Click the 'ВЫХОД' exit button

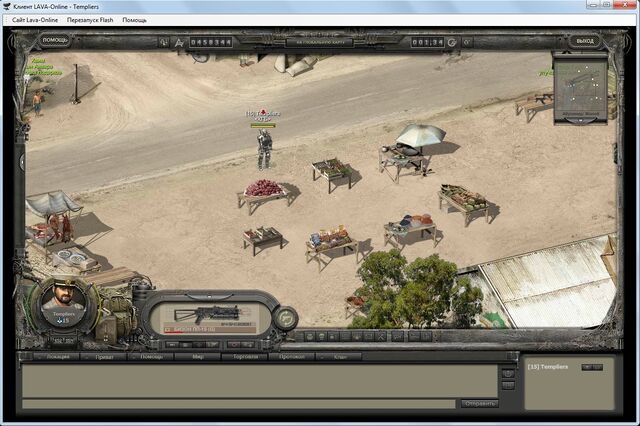click(585, 41)
